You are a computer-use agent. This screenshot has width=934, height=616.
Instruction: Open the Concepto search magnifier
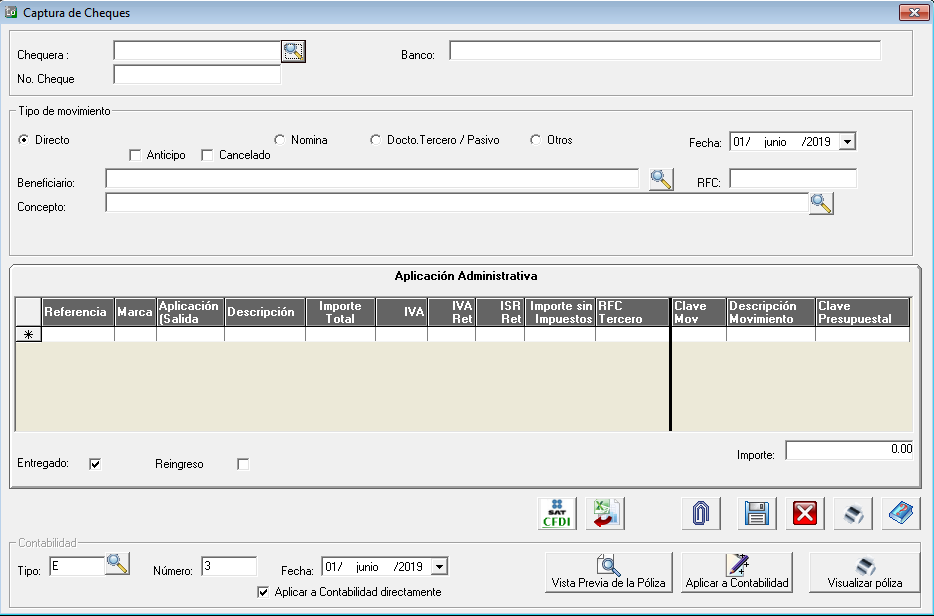(x=821, y=204)
